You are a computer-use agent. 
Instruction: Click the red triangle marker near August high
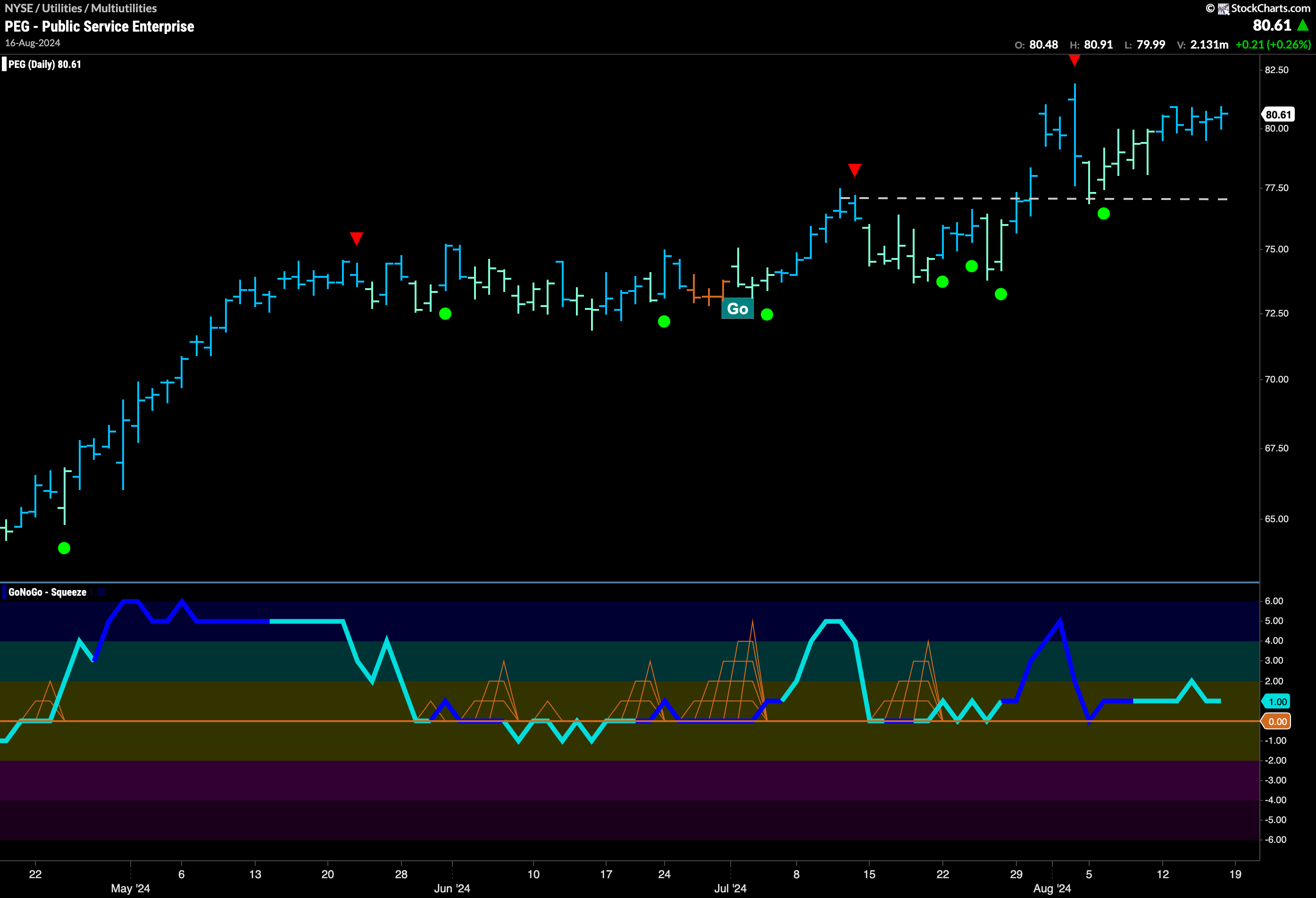[x=1074, y=60]
